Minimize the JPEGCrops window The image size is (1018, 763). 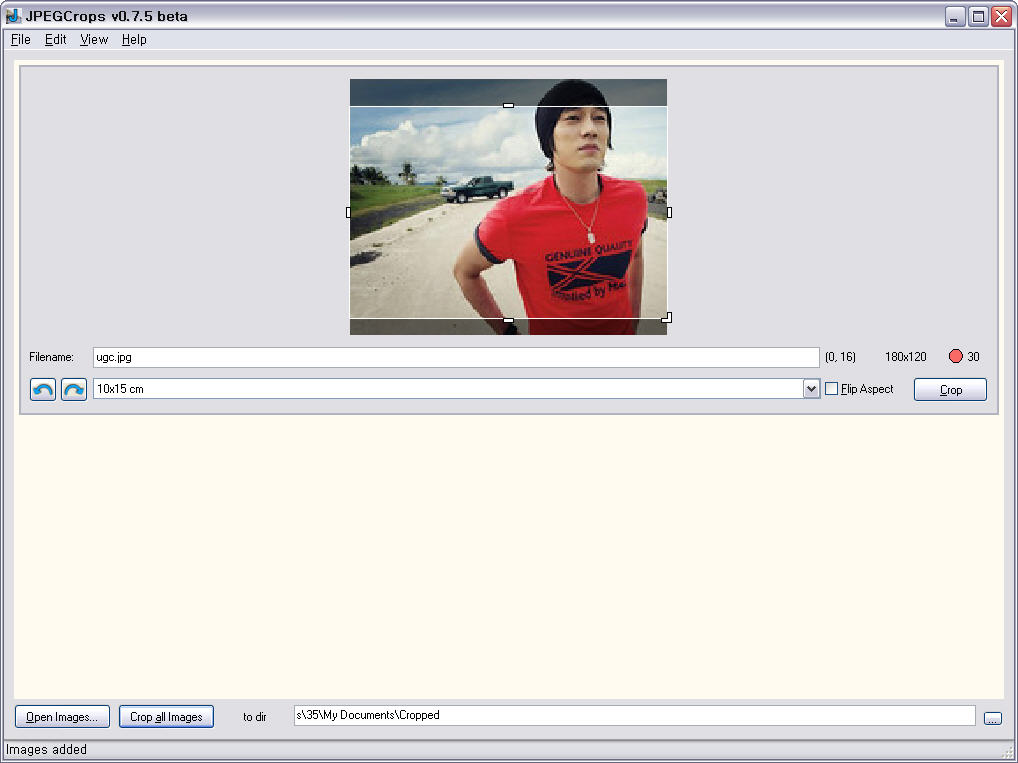click(x=955, y=16)
